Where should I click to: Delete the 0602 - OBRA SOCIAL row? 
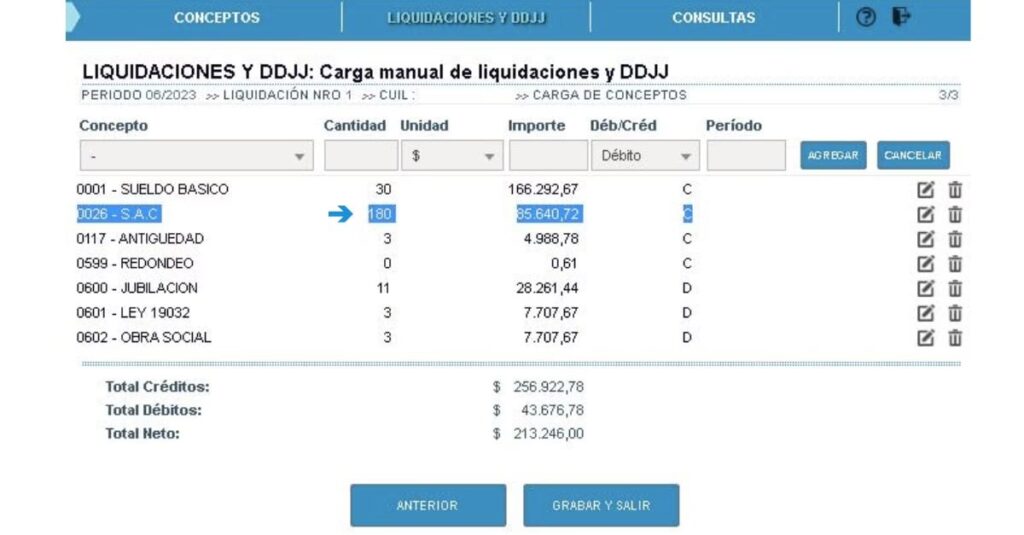955,337
